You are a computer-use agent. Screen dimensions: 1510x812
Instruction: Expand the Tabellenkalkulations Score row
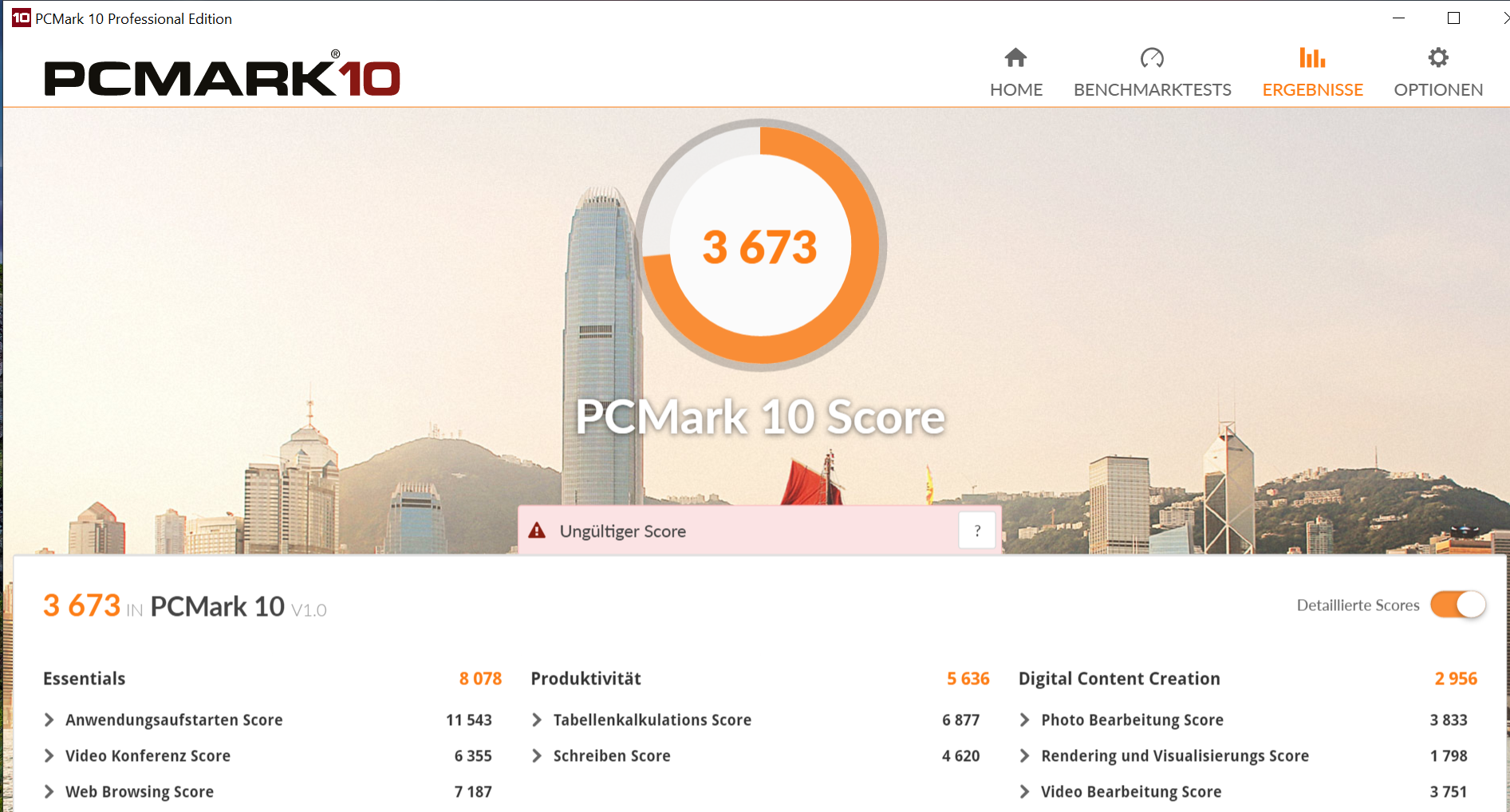tap(537, 720)
